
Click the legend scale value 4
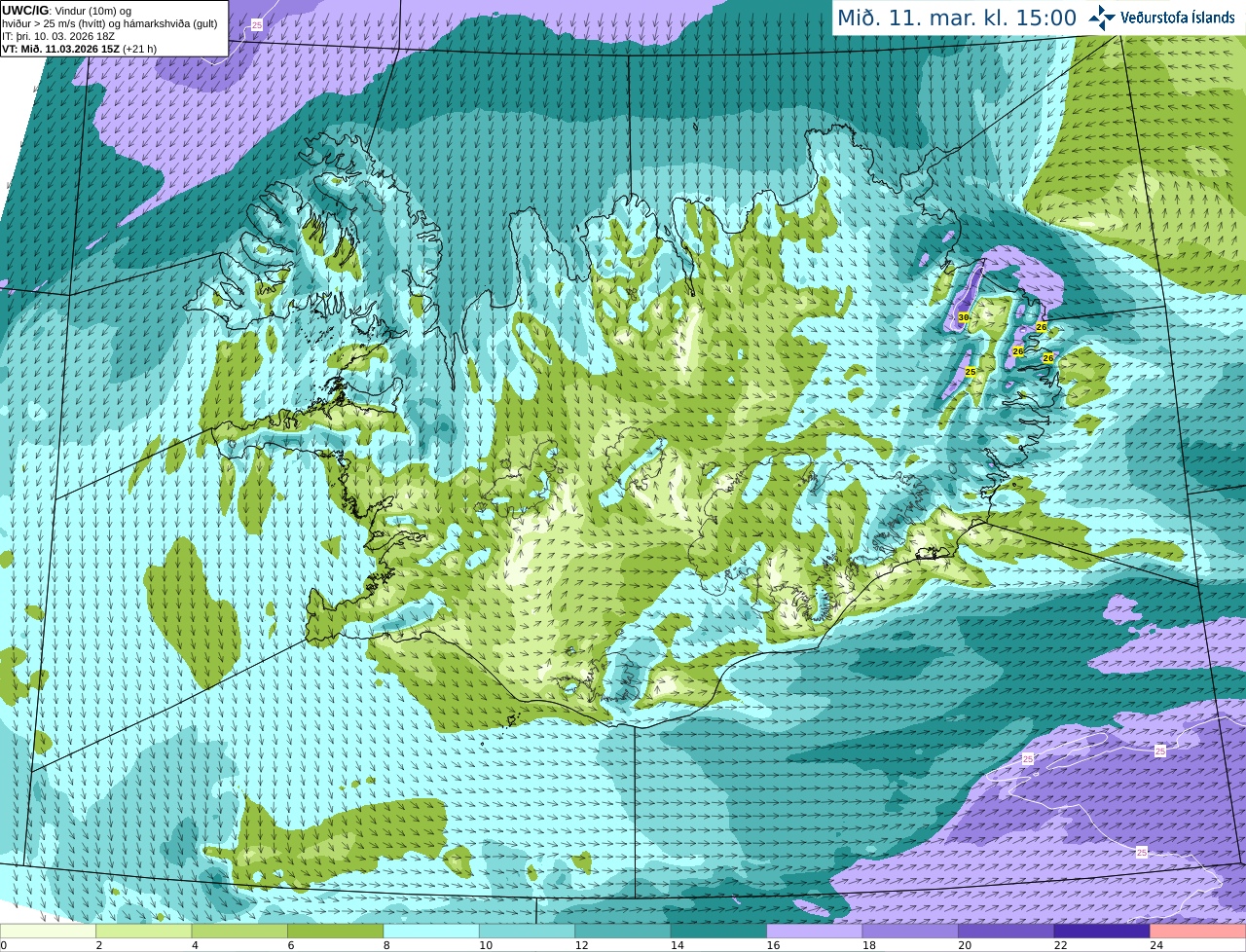point(195,945)
